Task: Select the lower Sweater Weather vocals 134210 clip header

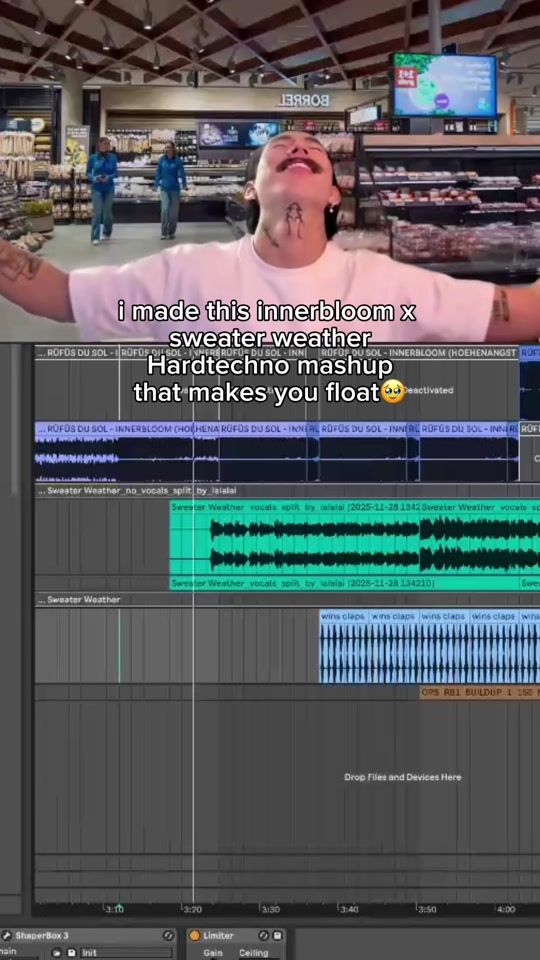Action: [x=345, y=583]
